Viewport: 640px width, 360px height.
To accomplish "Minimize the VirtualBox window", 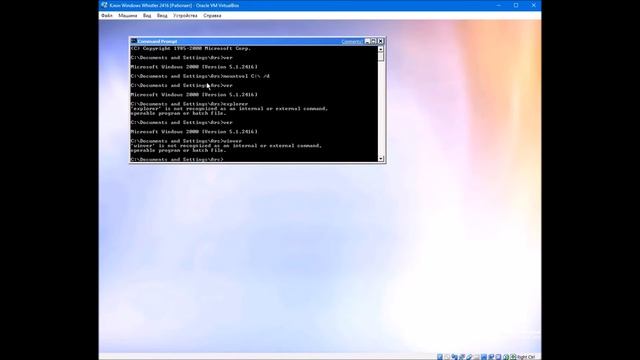I will pyautogui.click(x=498, y=5).
